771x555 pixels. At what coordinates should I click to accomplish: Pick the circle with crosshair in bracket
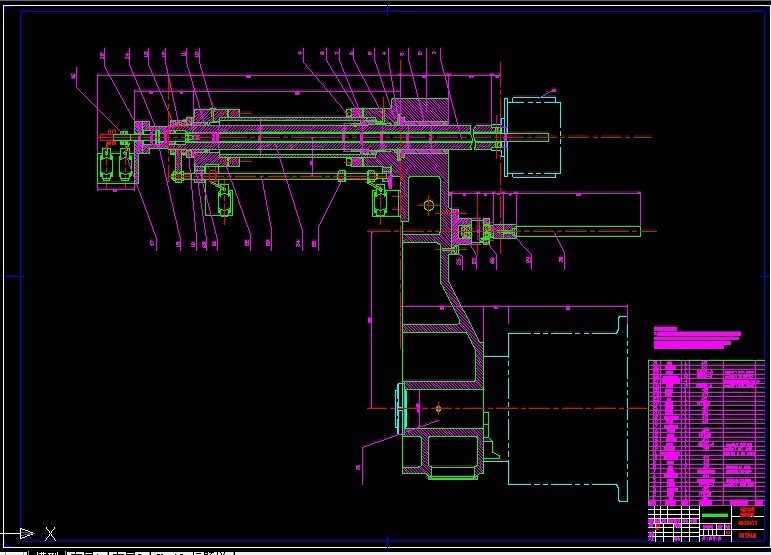(x=428, y=205)
